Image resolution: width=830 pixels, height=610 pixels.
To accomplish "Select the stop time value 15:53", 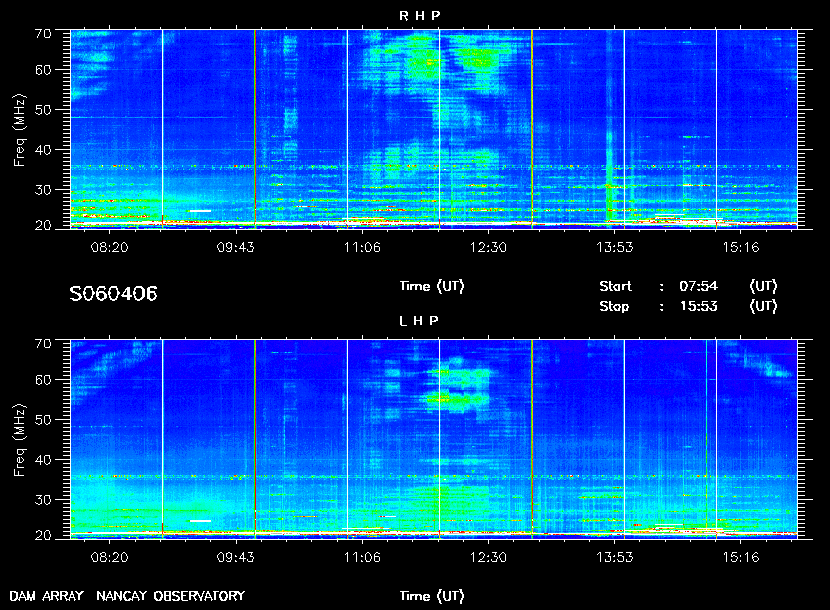I will (698, 306).
